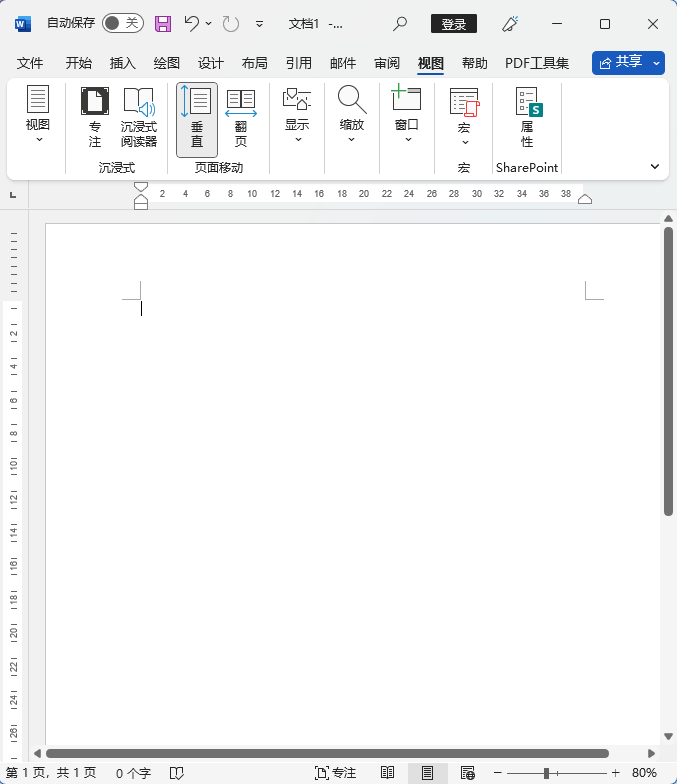Click the zoom slider handle

[x=546, y=773]
